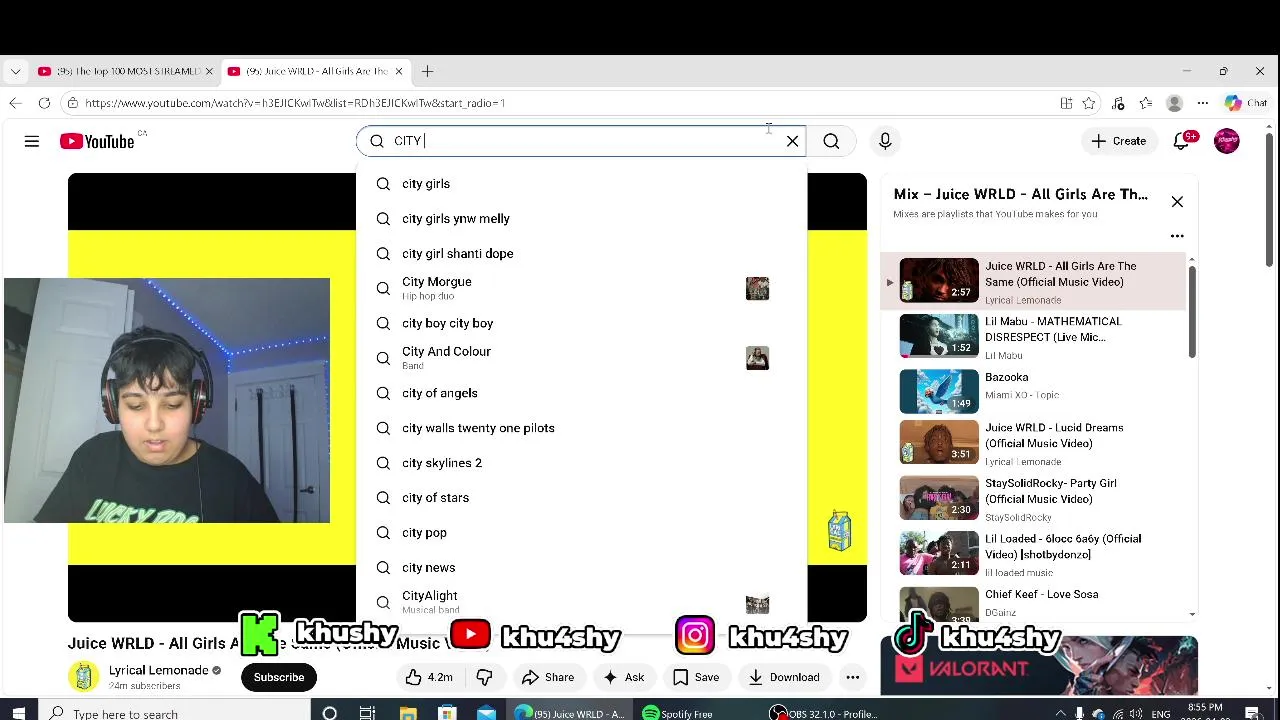Open the Create button

point(1119,141)
